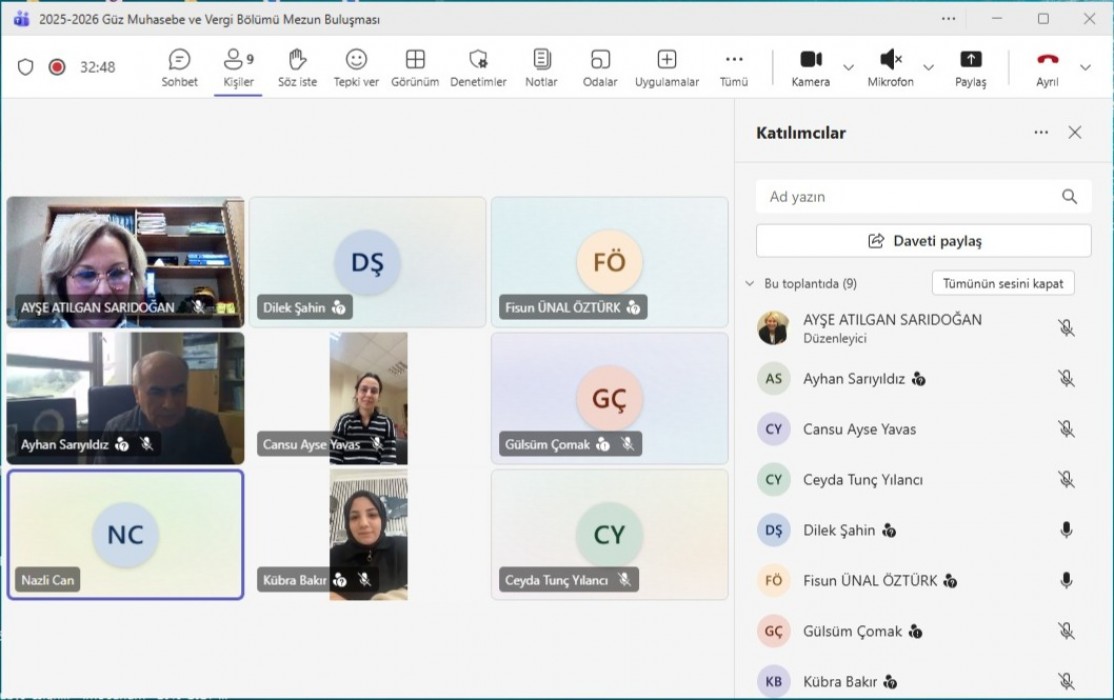The height and width of the screenshot is (700, 1114).
Task: Click the Paylaş share screen icon
Action: [x=970, y=67]
